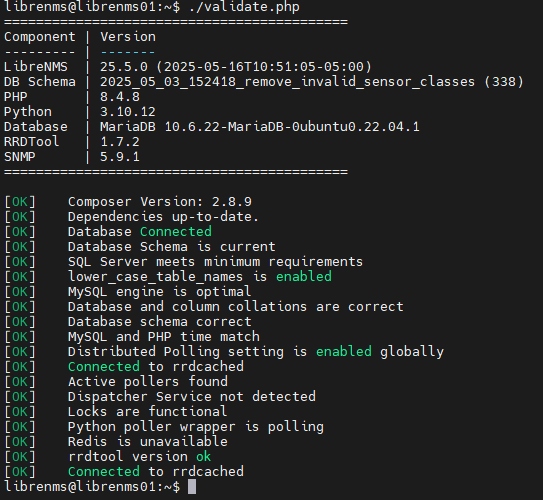Click the MariaDB database version string
Viewport: 543px width, 500px height.
(x=260, y=127)
